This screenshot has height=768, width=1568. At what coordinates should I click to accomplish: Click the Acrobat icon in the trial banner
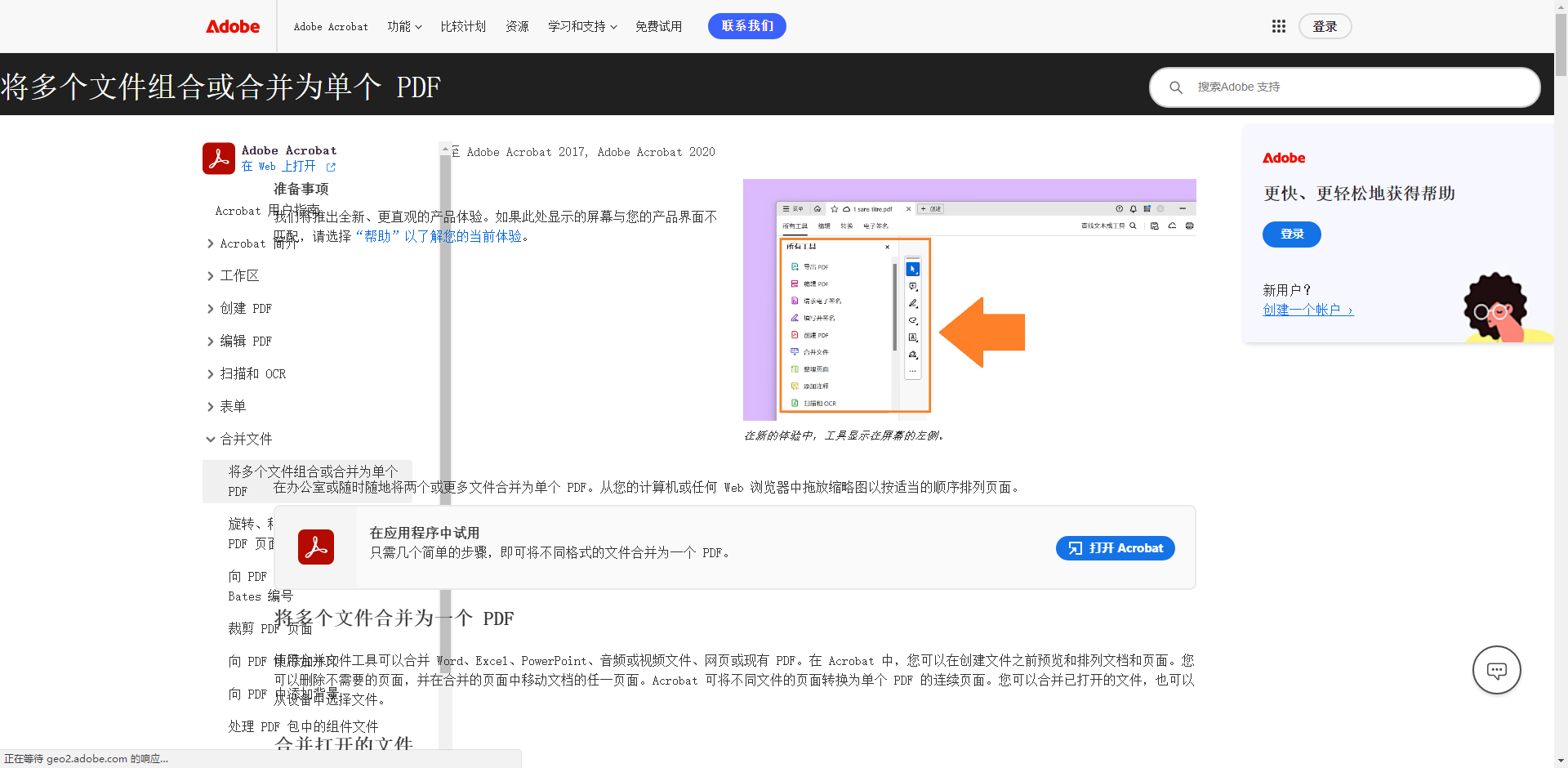[x=316, y=547]
